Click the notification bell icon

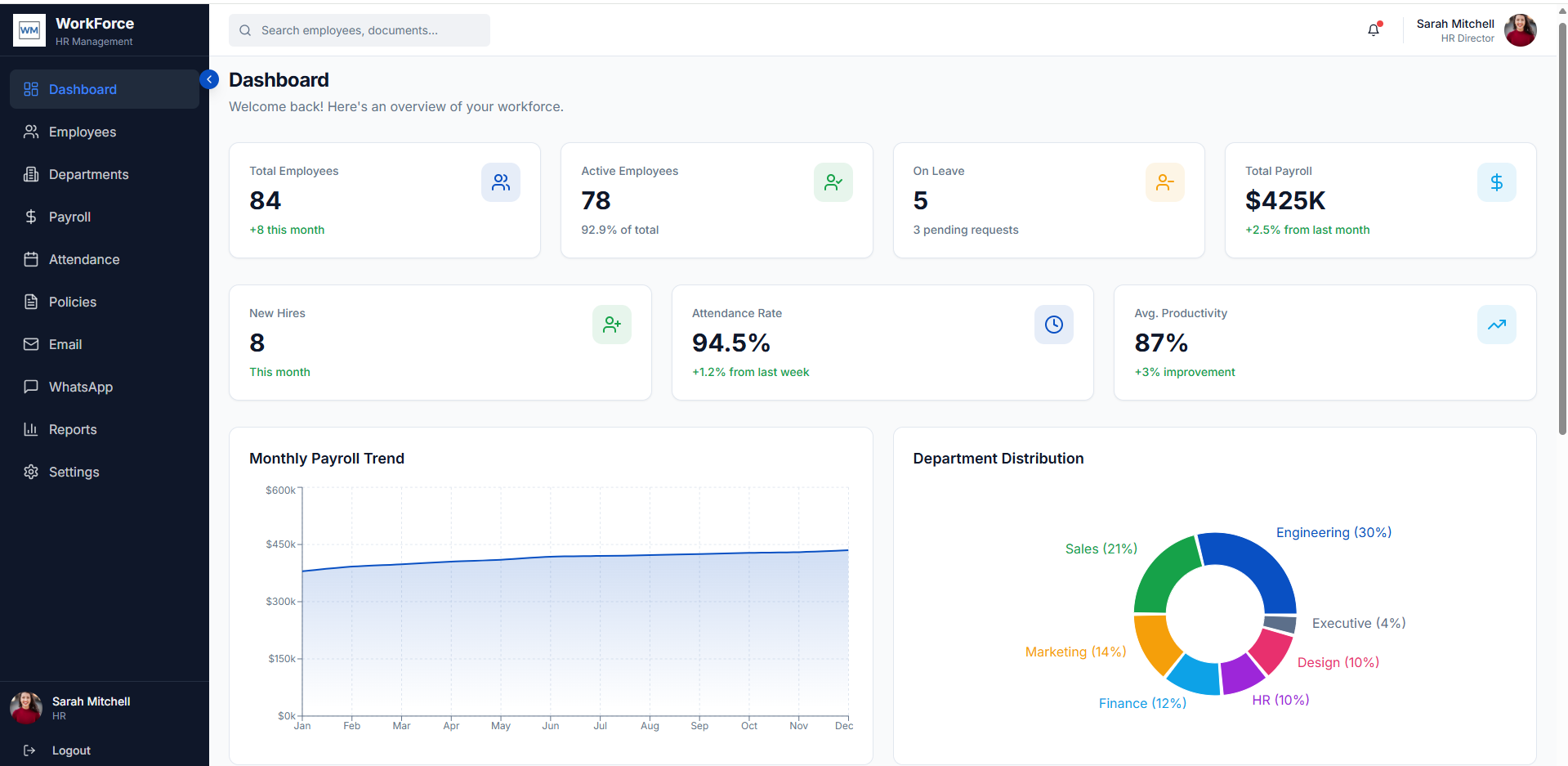tap(1374, 30)
